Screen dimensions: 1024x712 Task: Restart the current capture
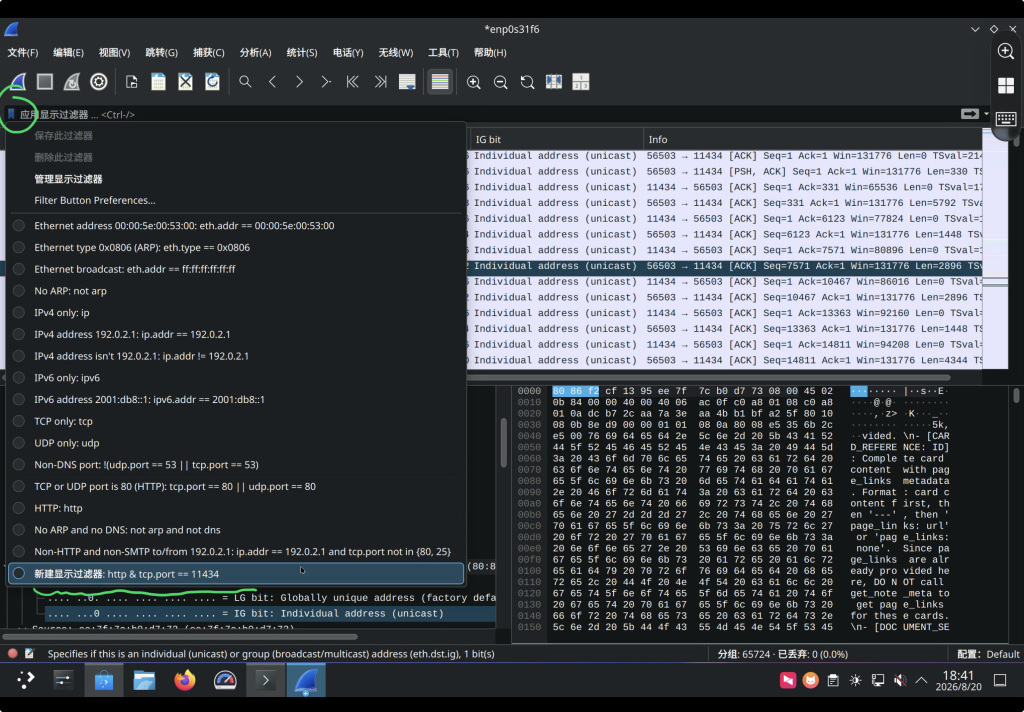[x=71, y=82]
